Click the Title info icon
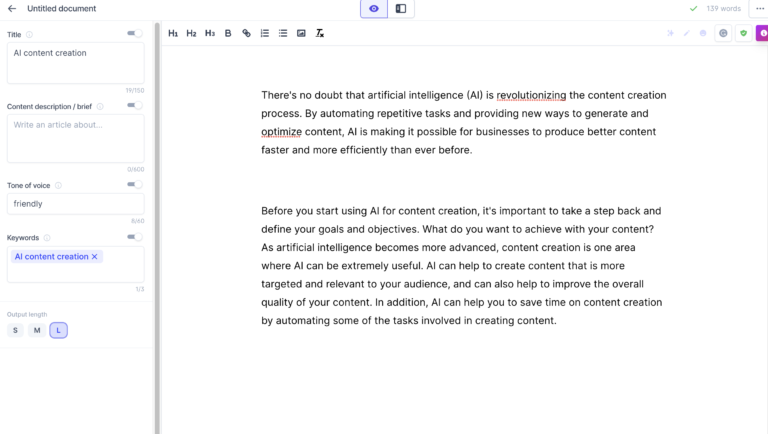 (29, 35)
